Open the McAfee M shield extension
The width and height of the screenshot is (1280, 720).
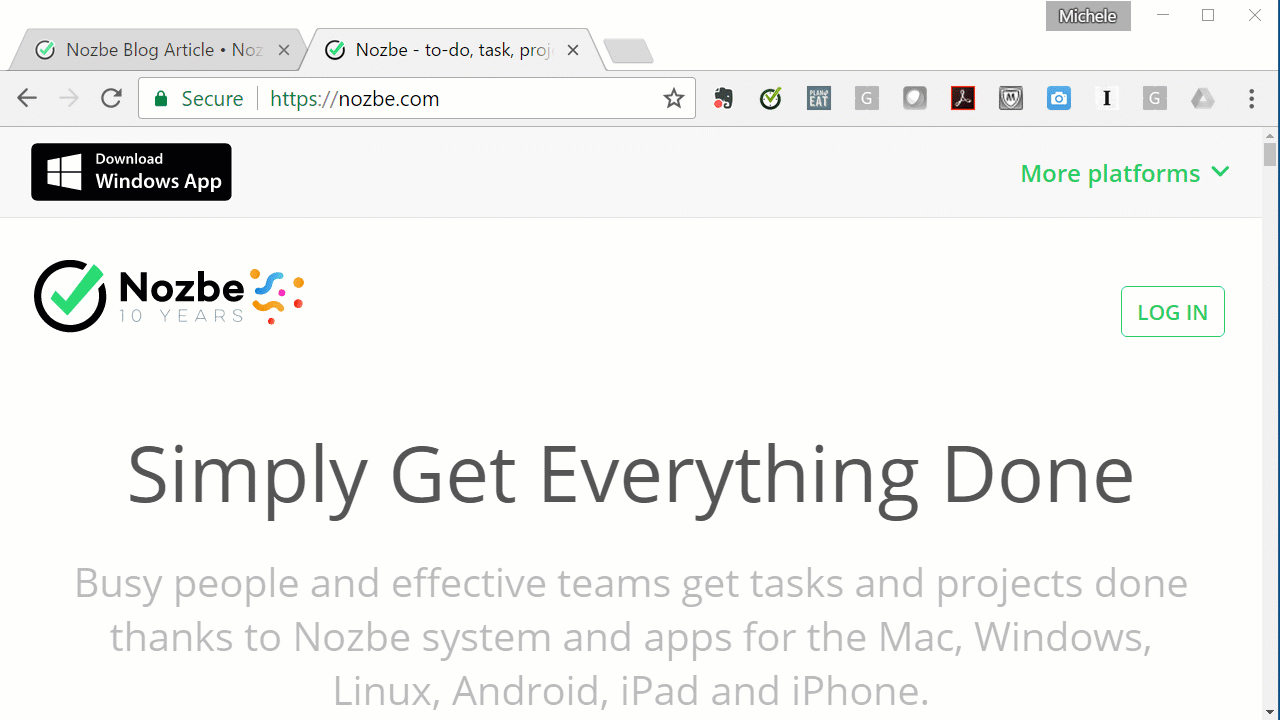point(1011,98)
